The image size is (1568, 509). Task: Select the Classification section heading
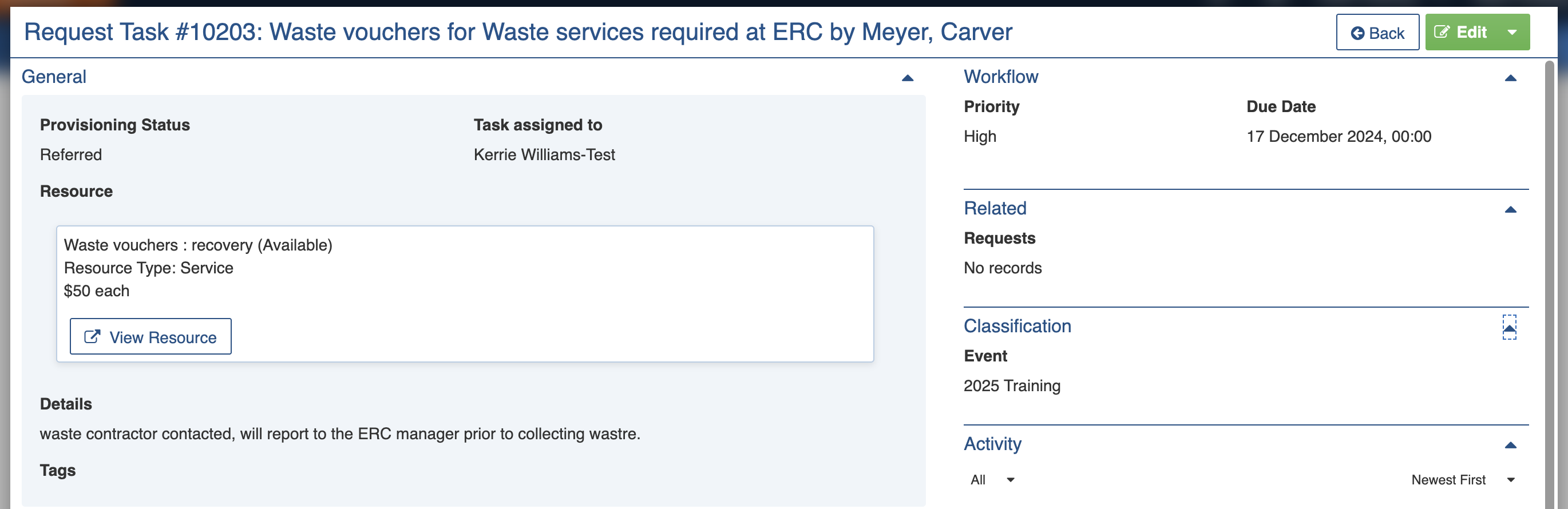click(x=1016, y=326)
